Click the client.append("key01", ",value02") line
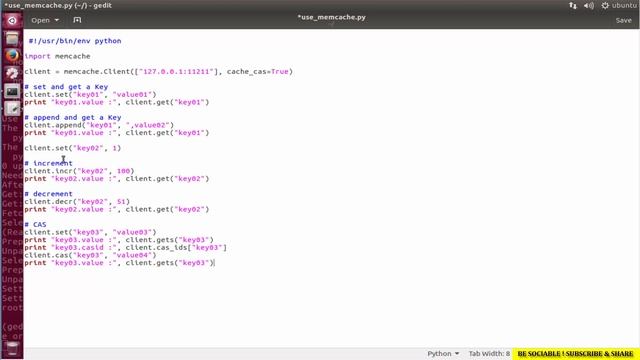 tap(99, 125)
